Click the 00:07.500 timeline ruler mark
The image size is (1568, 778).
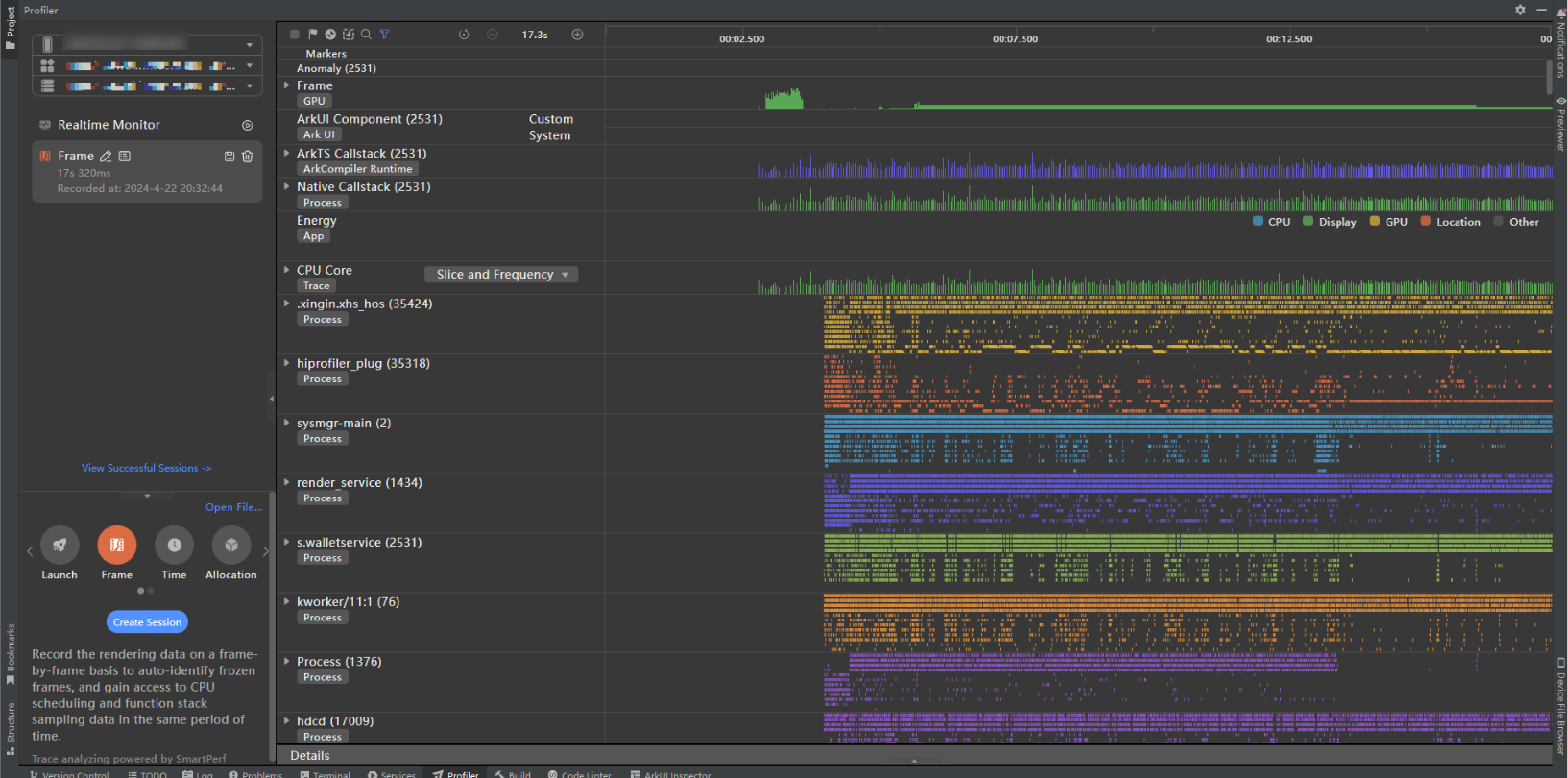click(x=1015, y=39)
